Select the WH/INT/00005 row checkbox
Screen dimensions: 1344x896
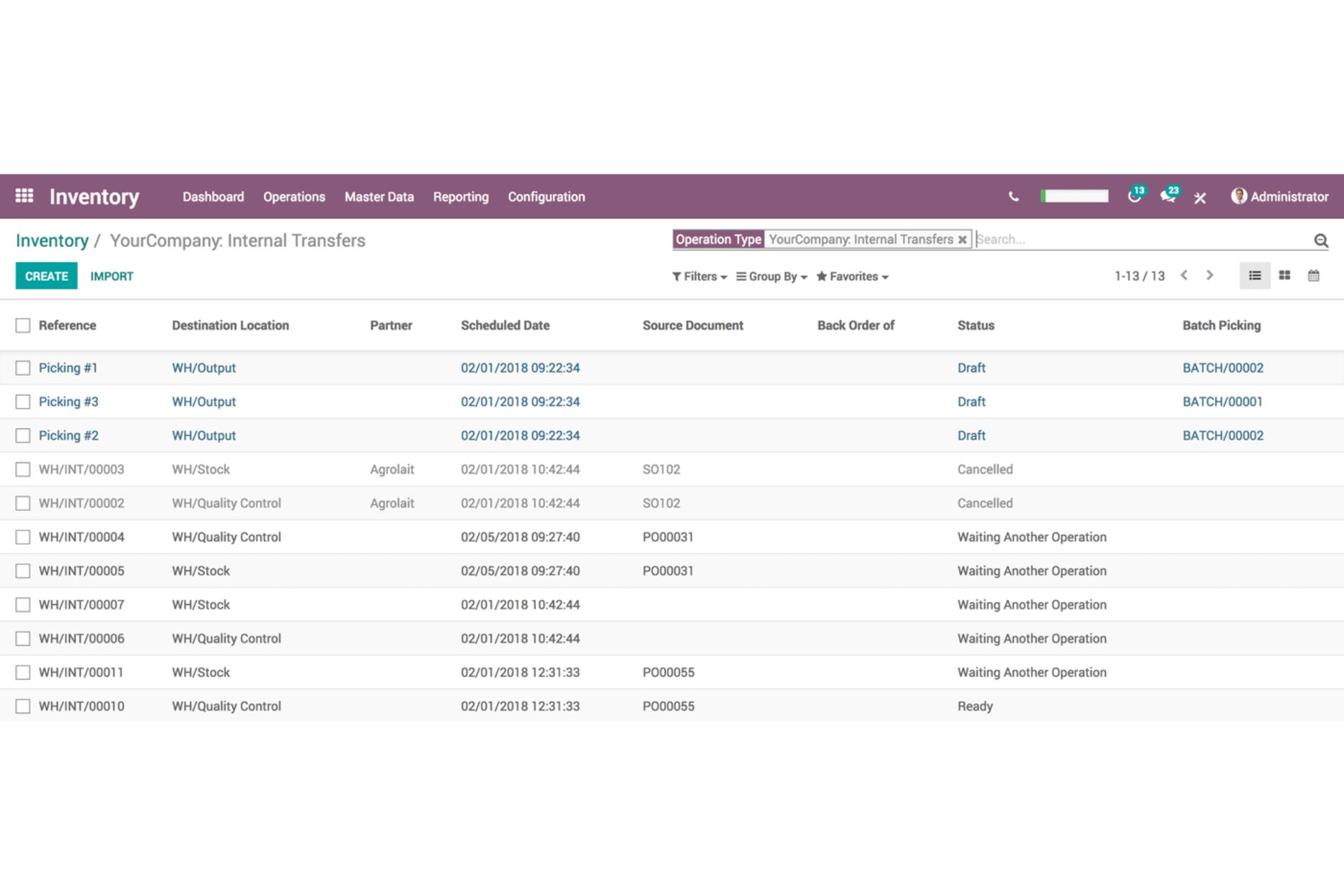(x=23, y=571)
